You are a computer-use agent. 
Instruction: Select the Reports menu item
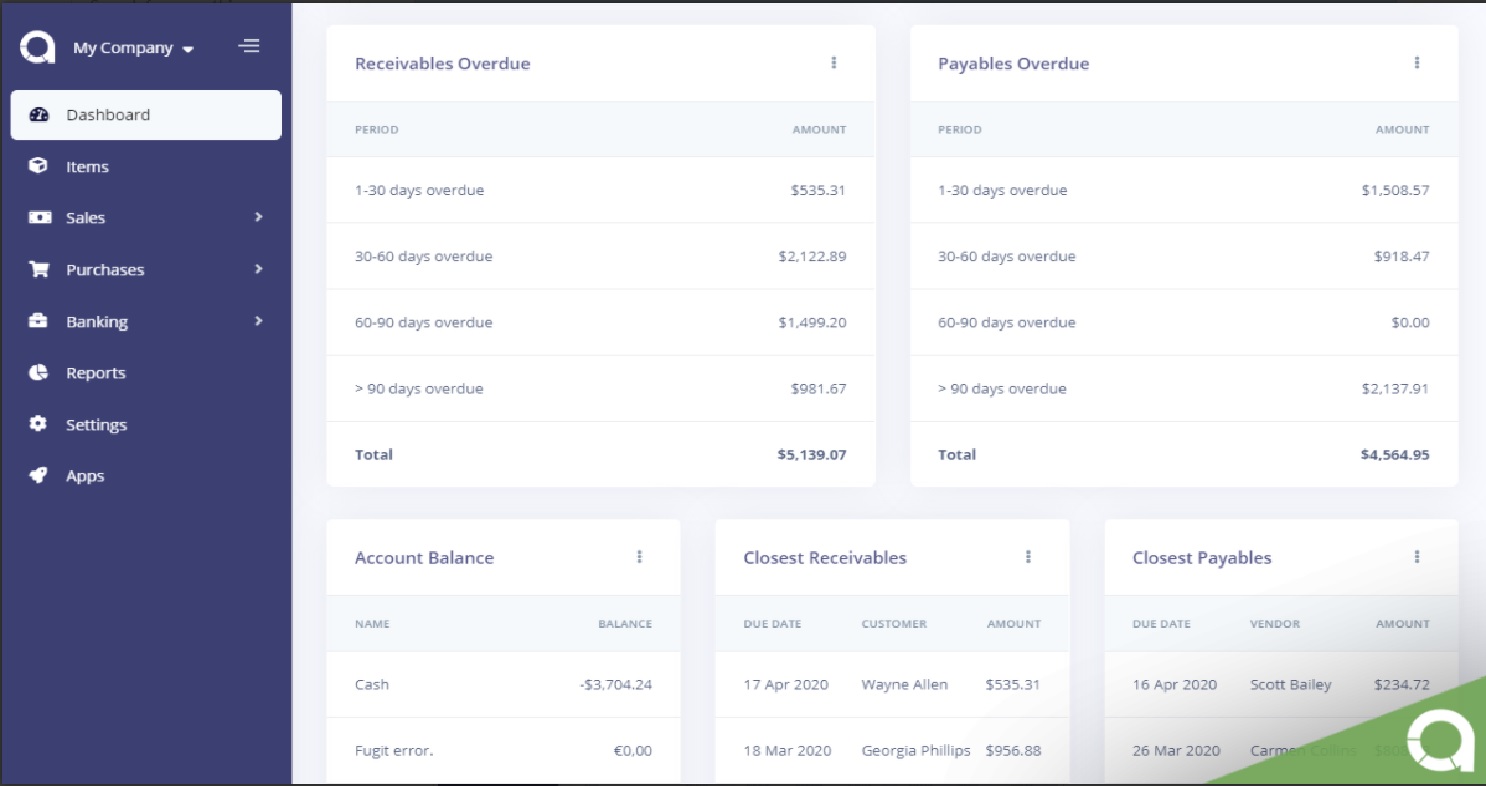coord(96,373)
